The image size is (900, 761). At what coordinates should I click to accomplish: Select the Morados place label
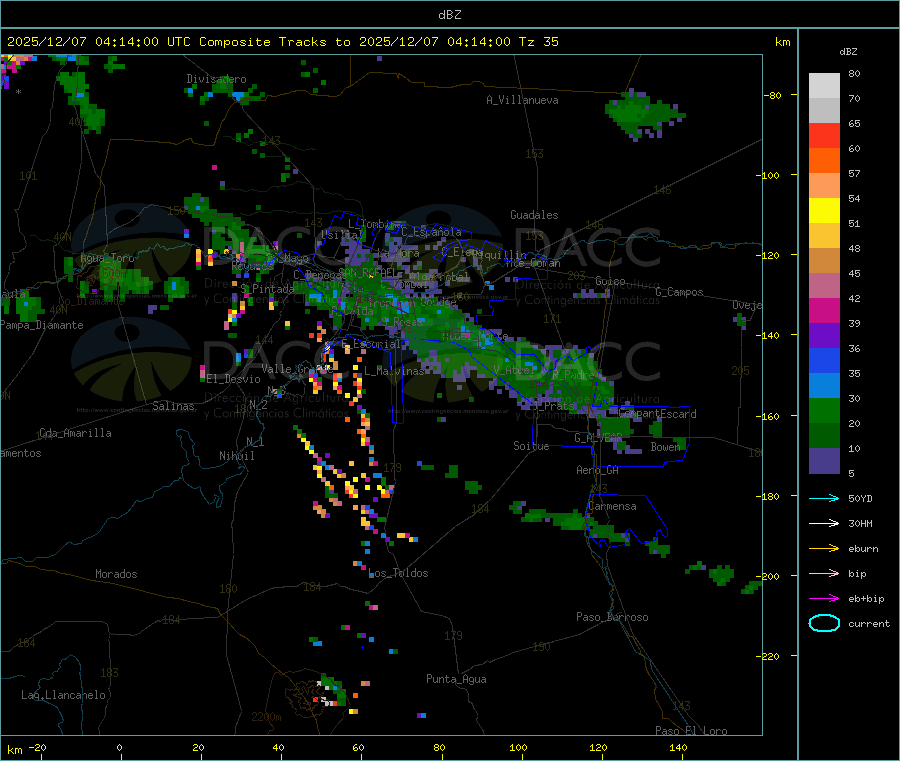click(x=116, y=574)
